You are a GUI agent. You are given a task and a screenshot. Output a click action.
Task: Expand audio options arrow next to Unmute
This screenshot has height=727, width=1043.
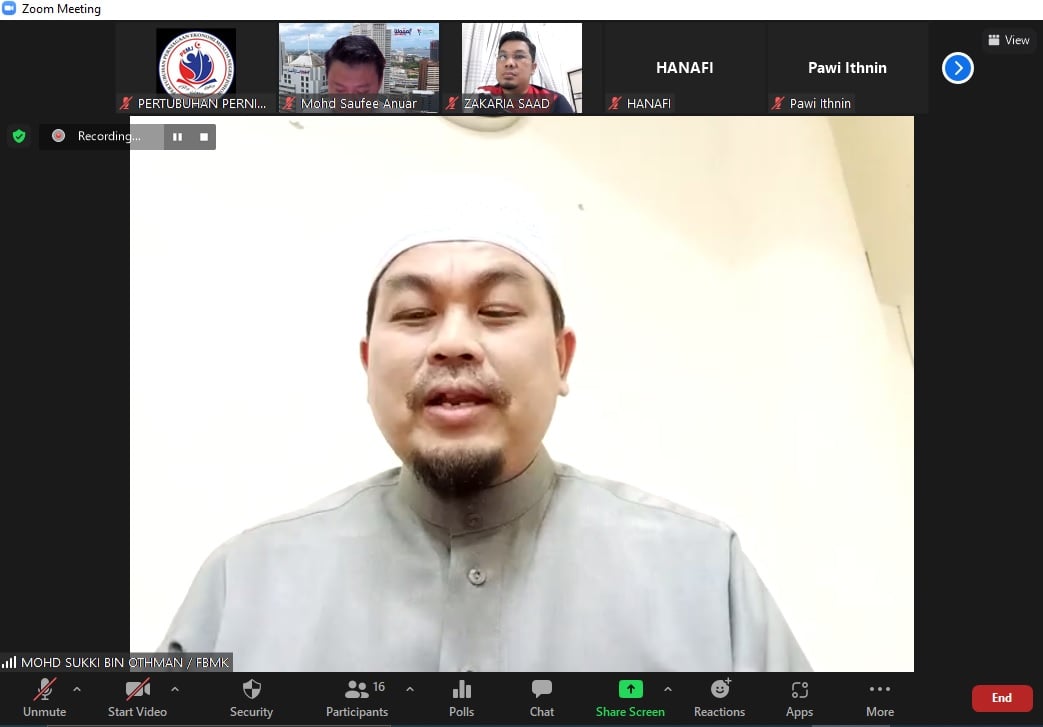(77, 689)
